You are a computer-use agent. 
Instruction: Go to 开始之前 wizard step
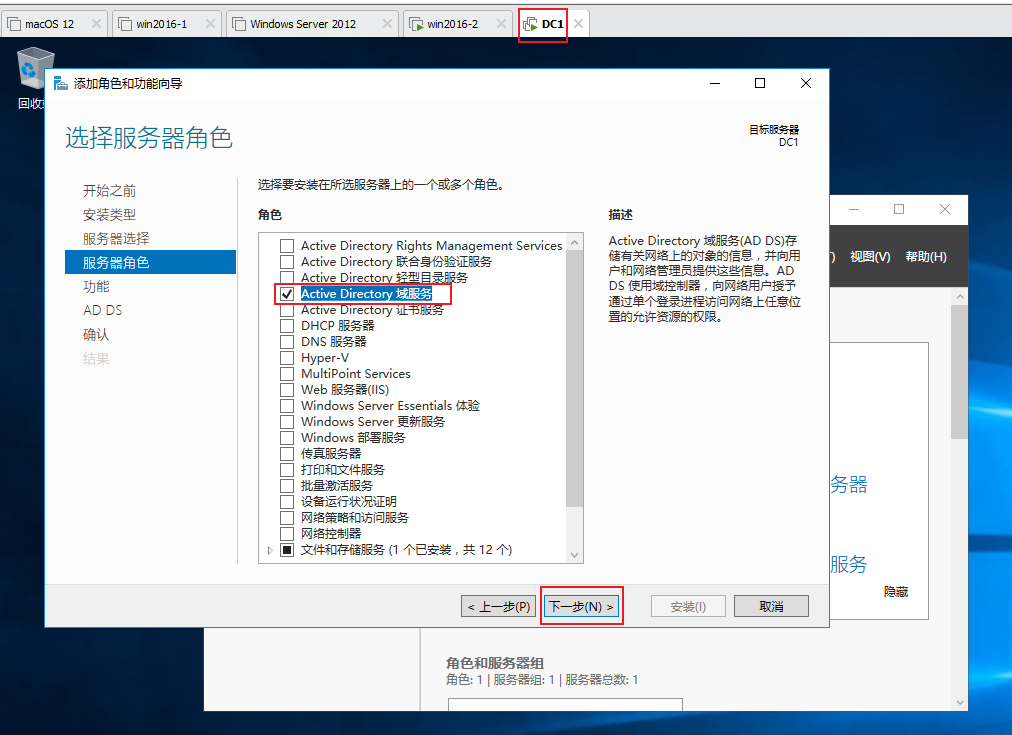click(x=109, y=191)
